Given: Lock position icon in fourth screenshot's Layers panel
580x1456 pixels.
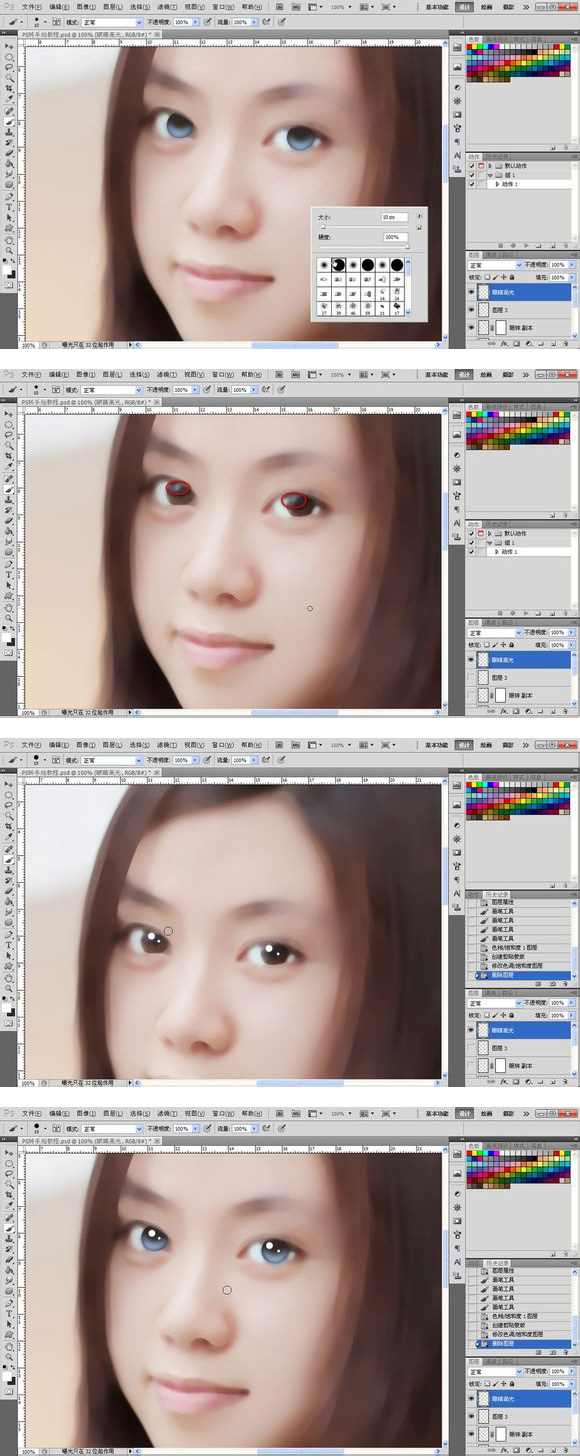Looking at the screenshot, I should click(x=503, y=1383).
